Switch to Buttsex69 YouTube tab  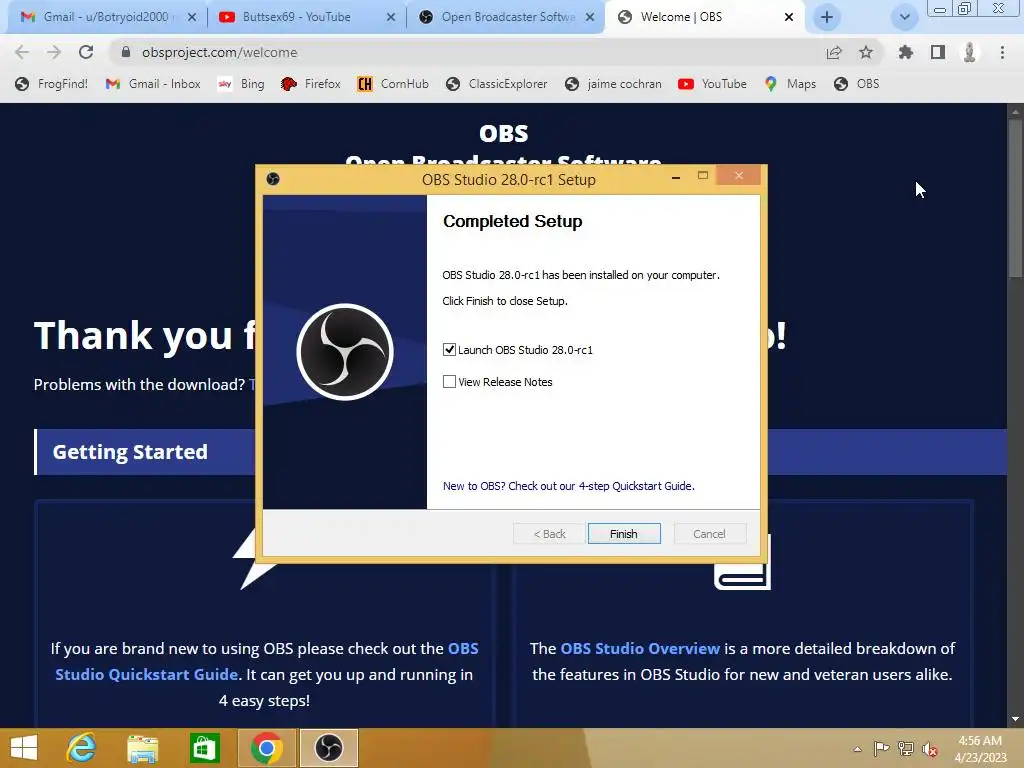click(296, 17)
